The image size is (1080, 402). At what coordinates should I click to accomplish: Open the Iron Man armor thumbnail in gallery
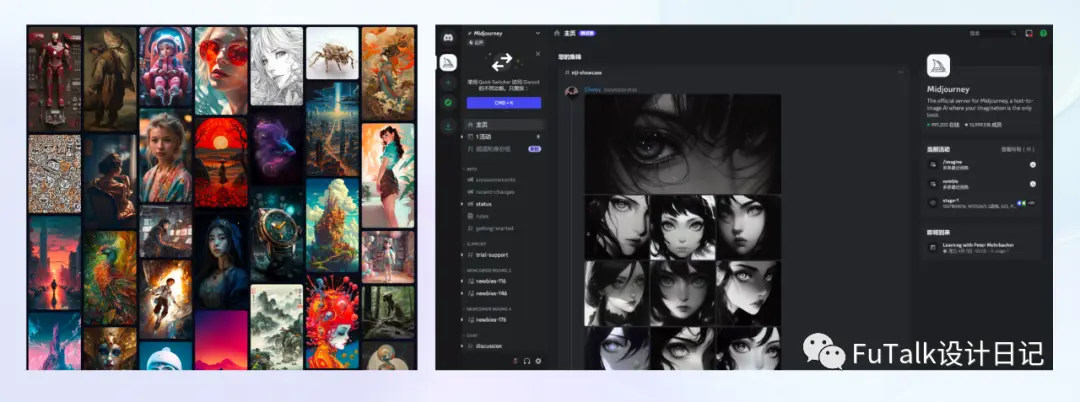tap(54, 78)
